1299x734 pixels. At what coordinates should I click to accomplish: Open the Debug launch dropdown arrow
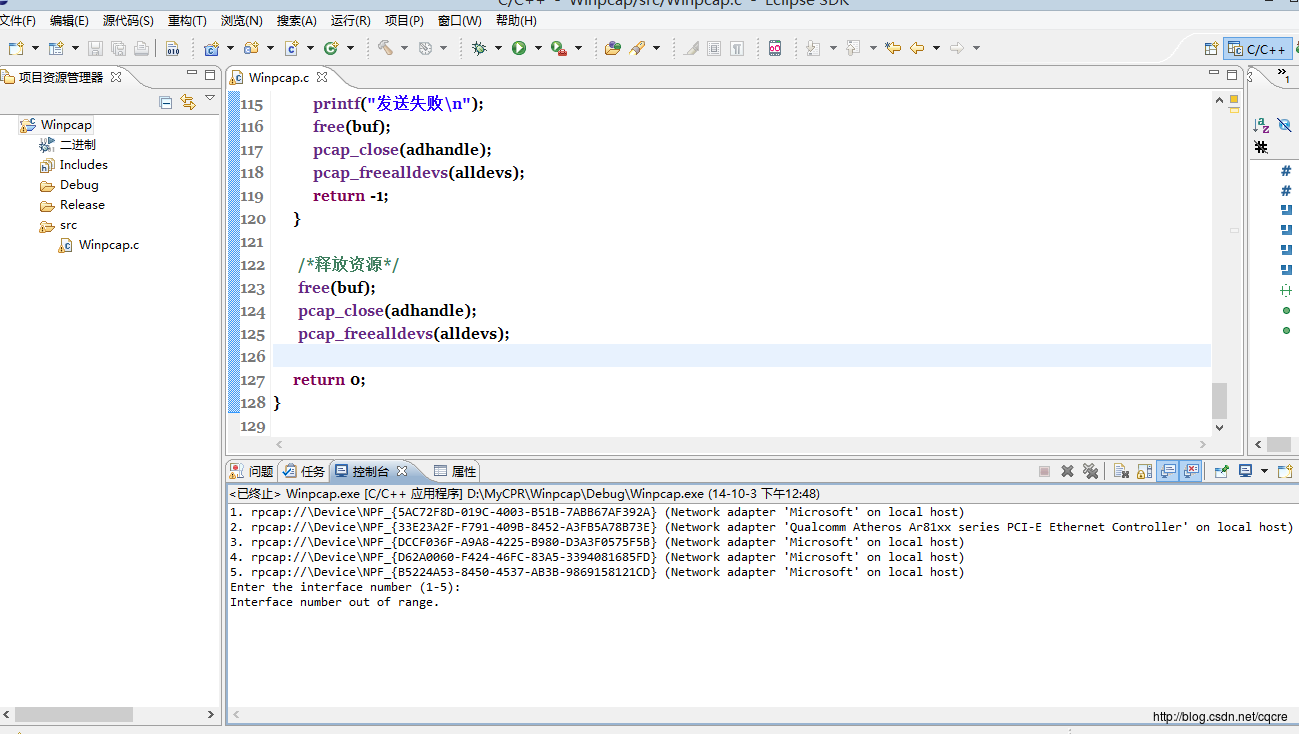(x=498, y=48)
